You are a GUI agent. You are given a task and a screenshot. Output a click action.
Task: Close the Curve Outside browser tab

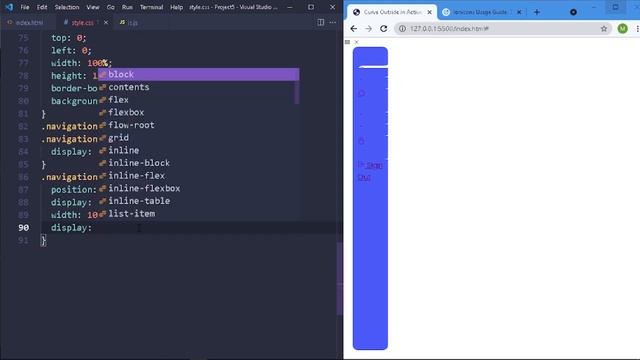coord(429,12)
